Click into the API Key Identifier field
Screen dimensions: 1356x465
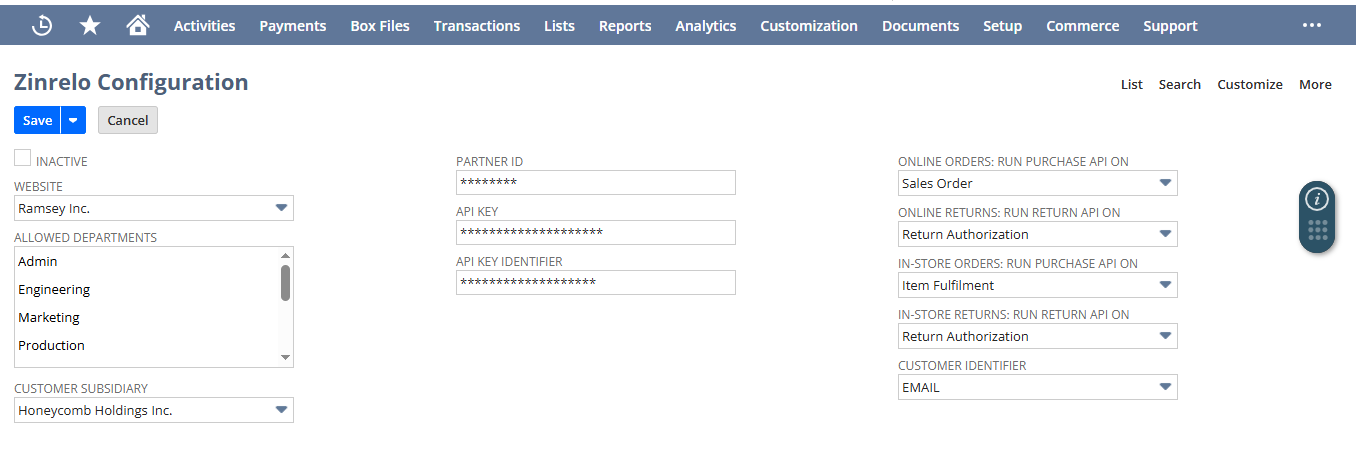coord(596,282)
